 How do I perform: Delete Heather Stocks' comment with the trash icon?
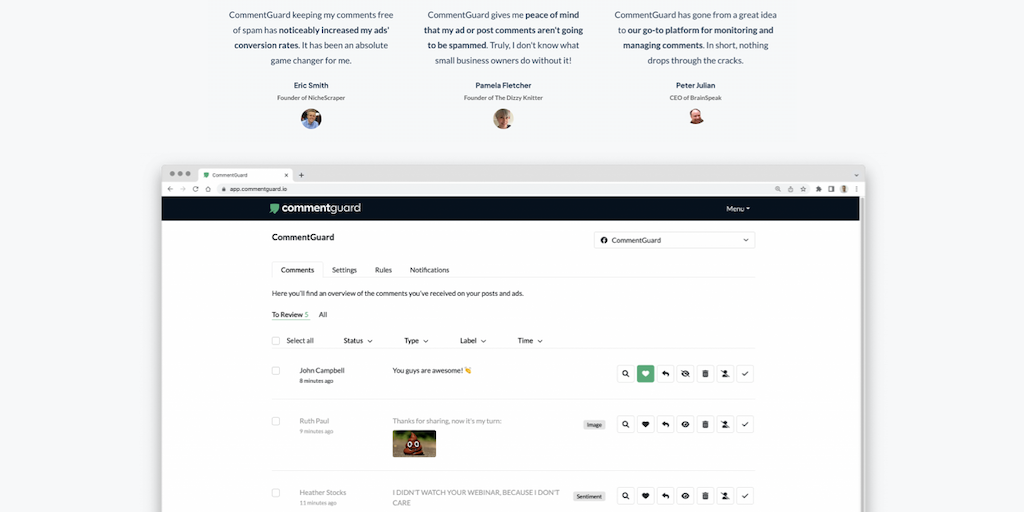point(705,496)
